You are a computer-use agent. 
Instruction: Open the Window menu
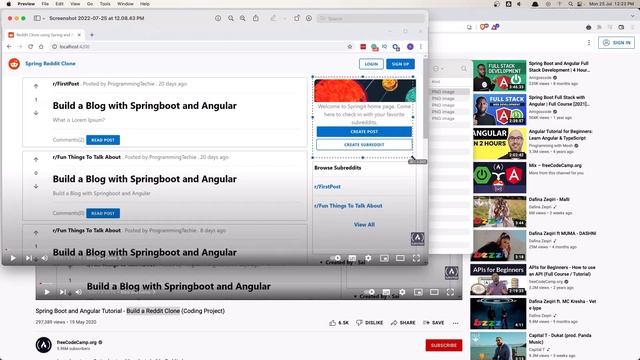[125, 4]
